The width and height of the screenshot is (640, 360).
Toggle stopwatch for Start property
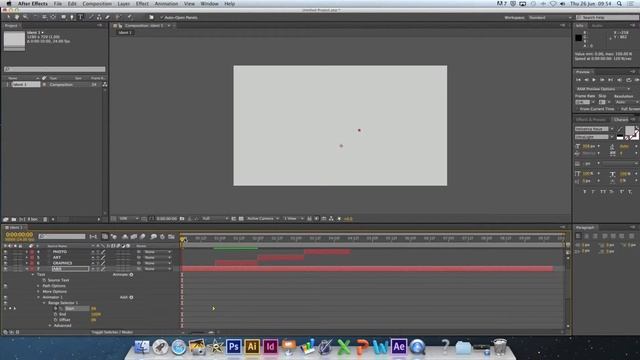(56, 309)
